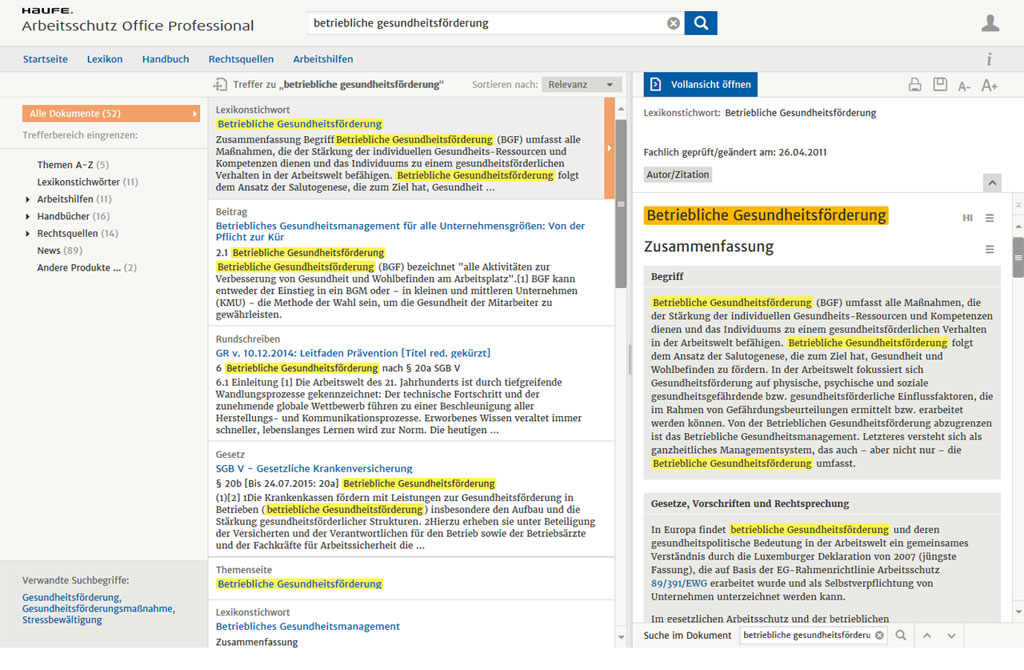Search related term Gesundheitsförderungsmaßnahme
The image size is (1024, 670).
click(x=99, y=608)
